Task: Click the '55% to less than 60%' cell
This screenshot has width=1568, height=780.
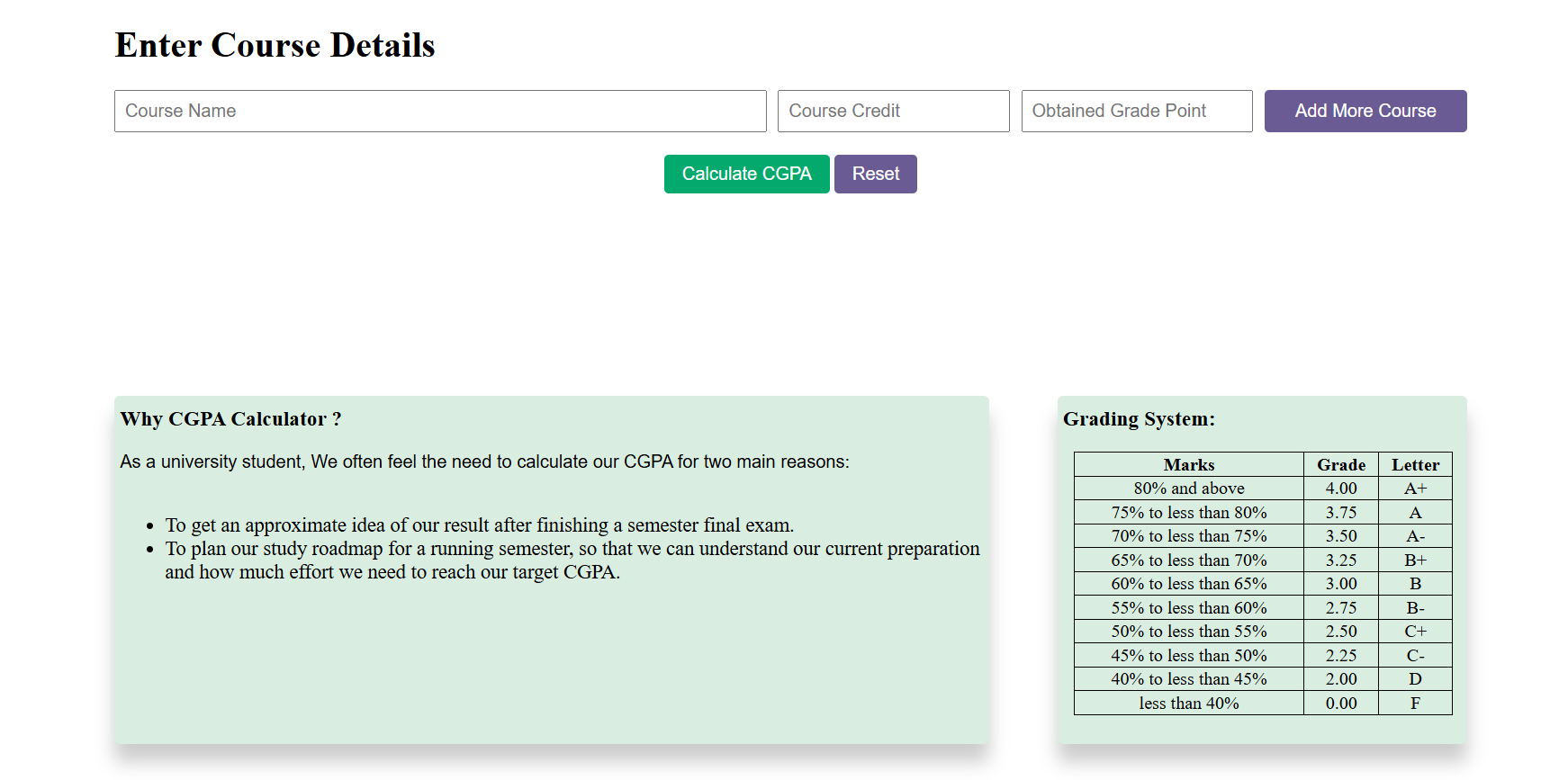Action: (x=1189, y=607)
